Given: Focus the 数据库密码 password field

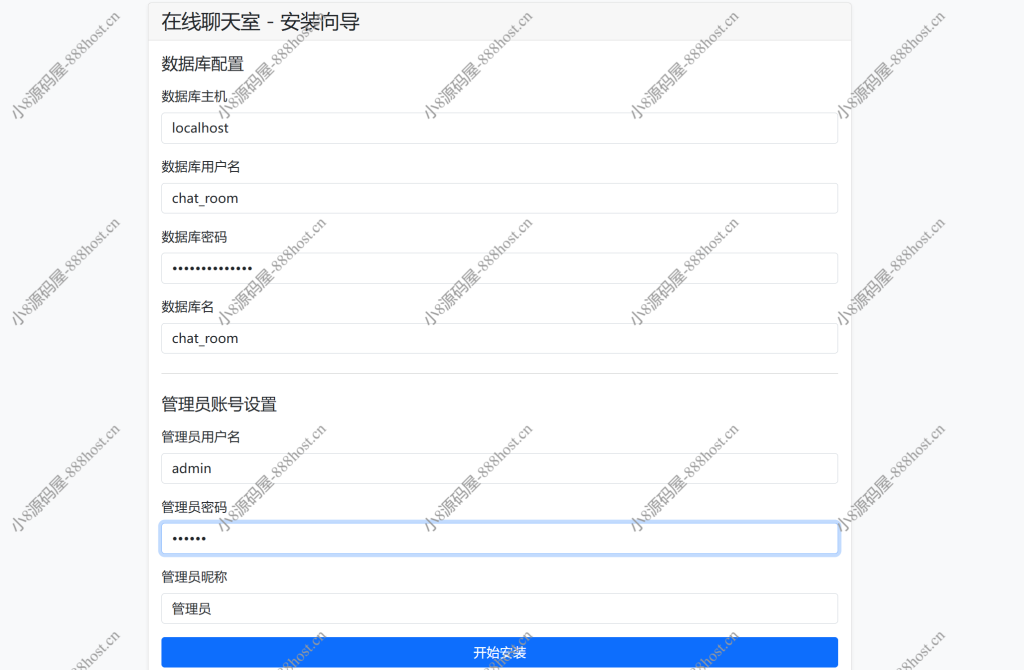Looking at the screenshot, I should click(x=500, y=268).
